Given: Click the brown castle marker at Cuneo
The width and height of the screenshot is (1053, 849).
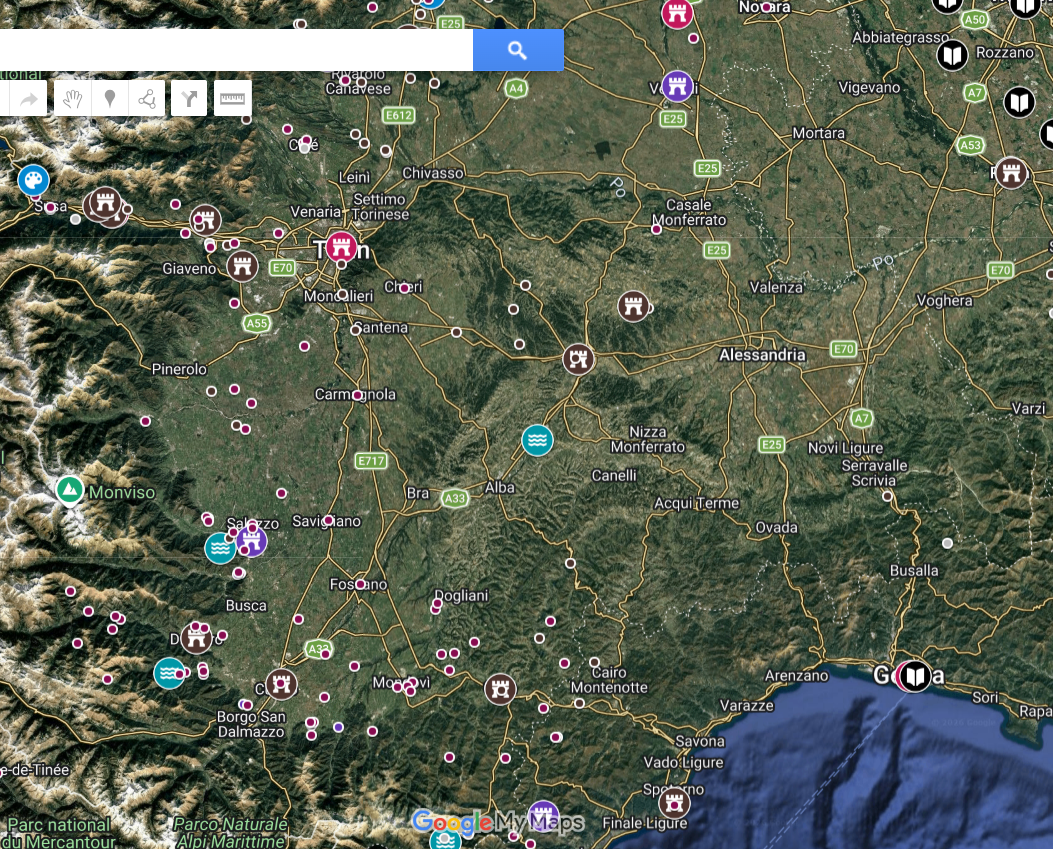Looking at the screenshot, I should (281, 684).
